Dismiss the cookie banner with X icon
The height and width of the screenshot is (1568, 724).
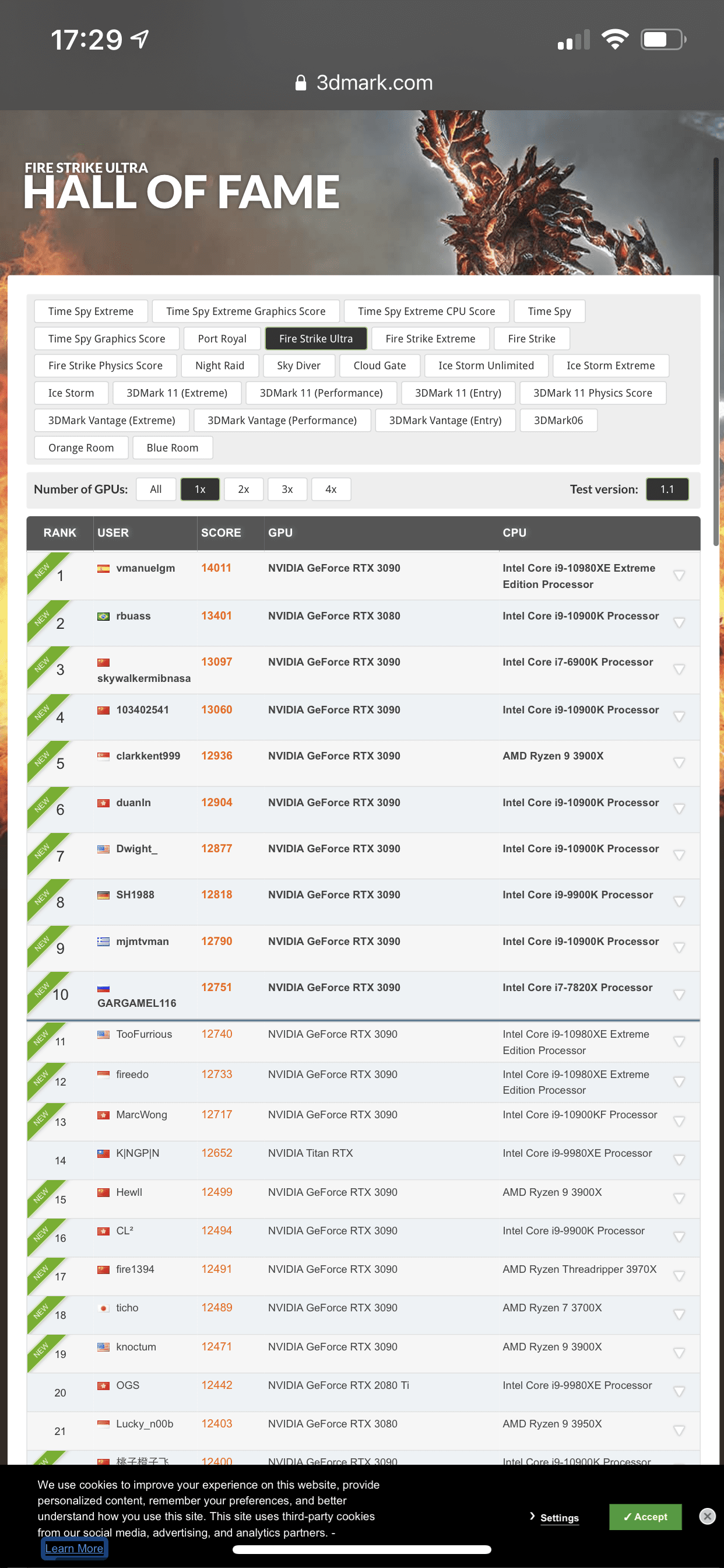707,1515
